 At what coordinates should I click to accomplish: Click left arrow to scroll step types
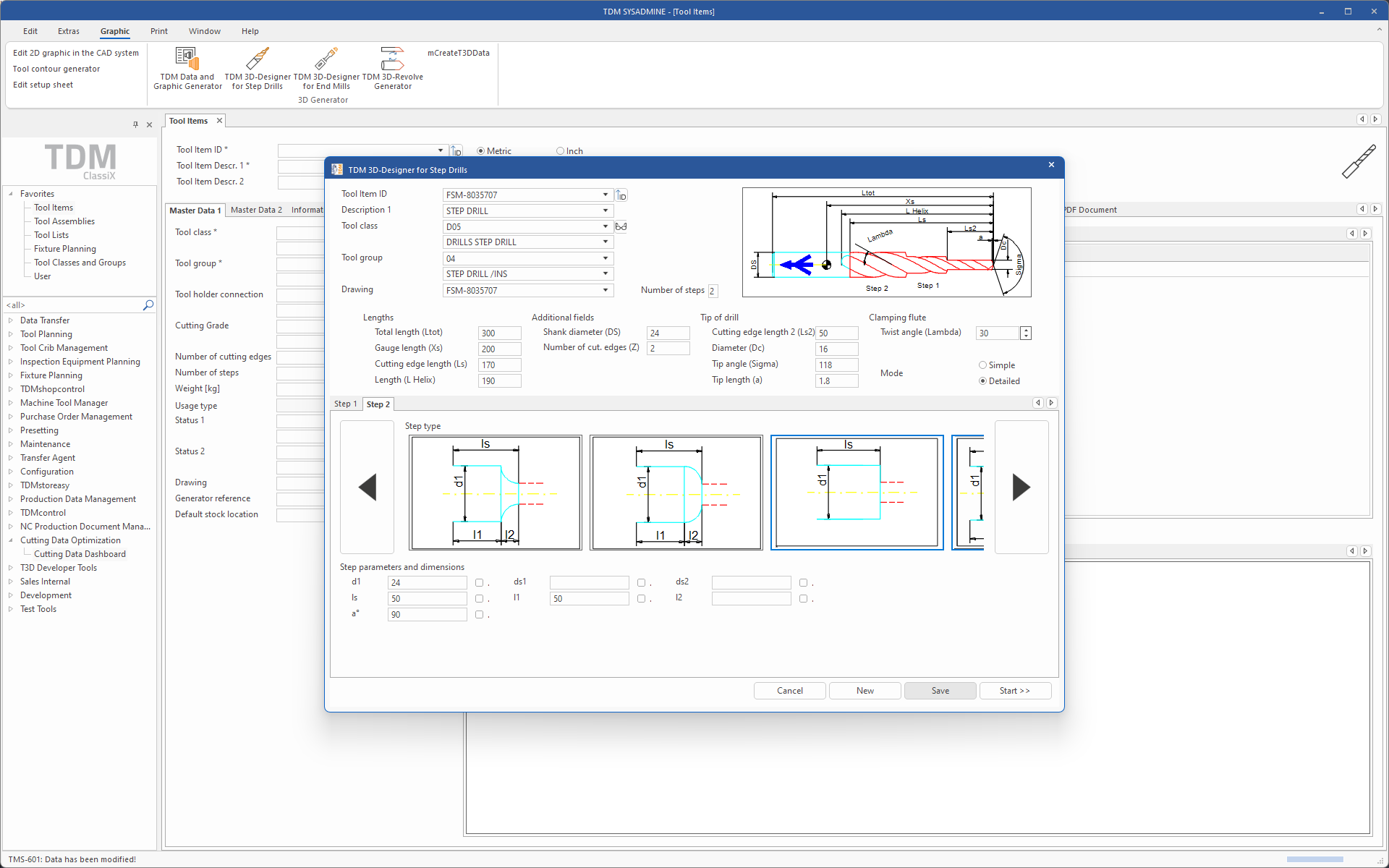(368, 488)
